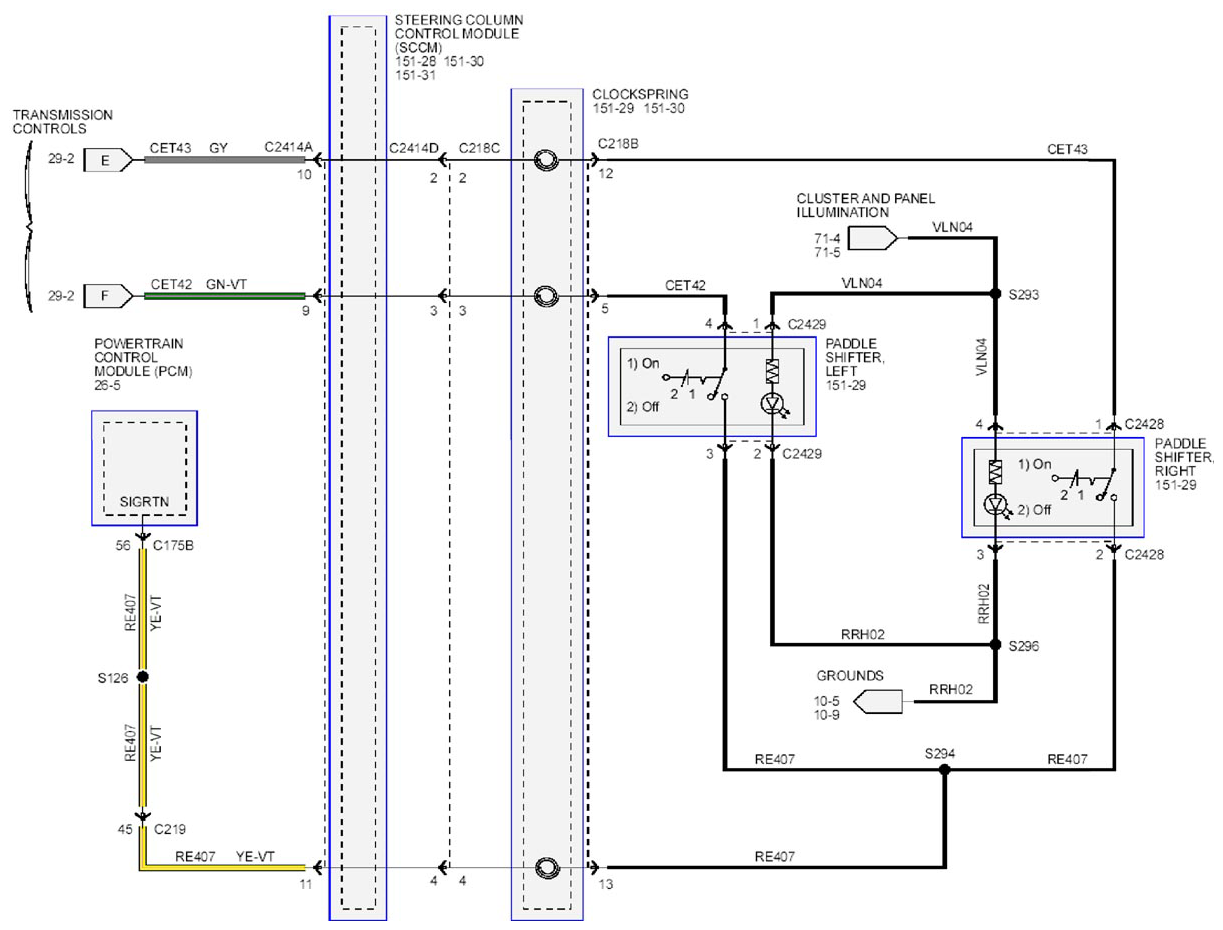Image resolution: width=1223 pixels, height=930 pixels.
Task: Click the left paddle shifter switch contact
Action: pos(700,385)
